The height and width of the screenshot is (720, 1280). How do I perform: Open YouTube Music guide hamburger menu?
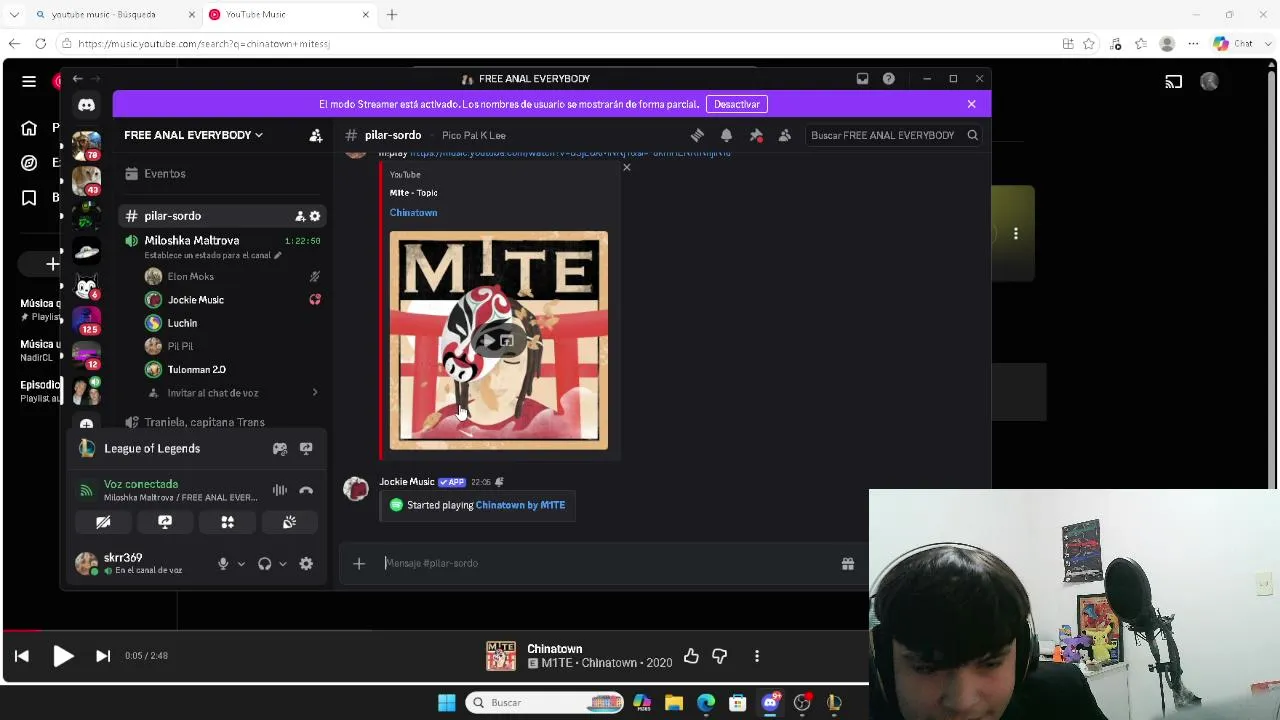29,82
